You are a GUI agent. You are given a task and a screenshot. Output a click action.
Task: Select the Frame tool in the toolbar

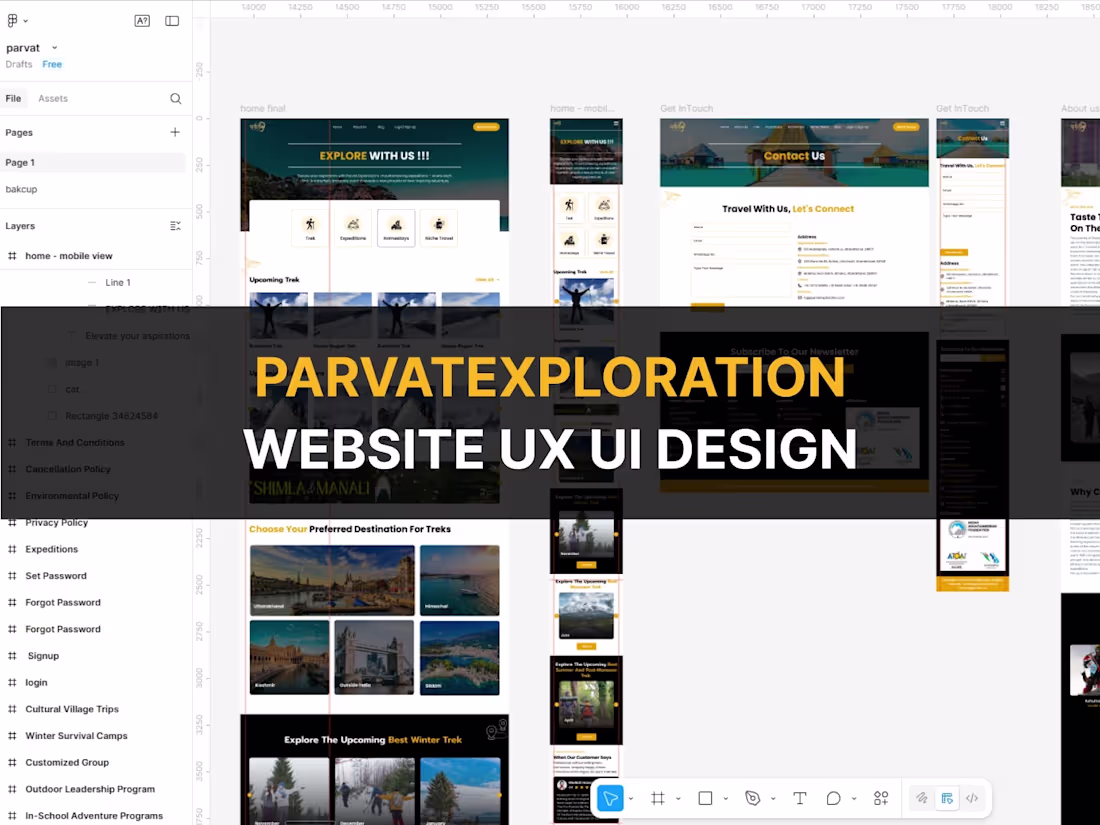tap(658, 798)
